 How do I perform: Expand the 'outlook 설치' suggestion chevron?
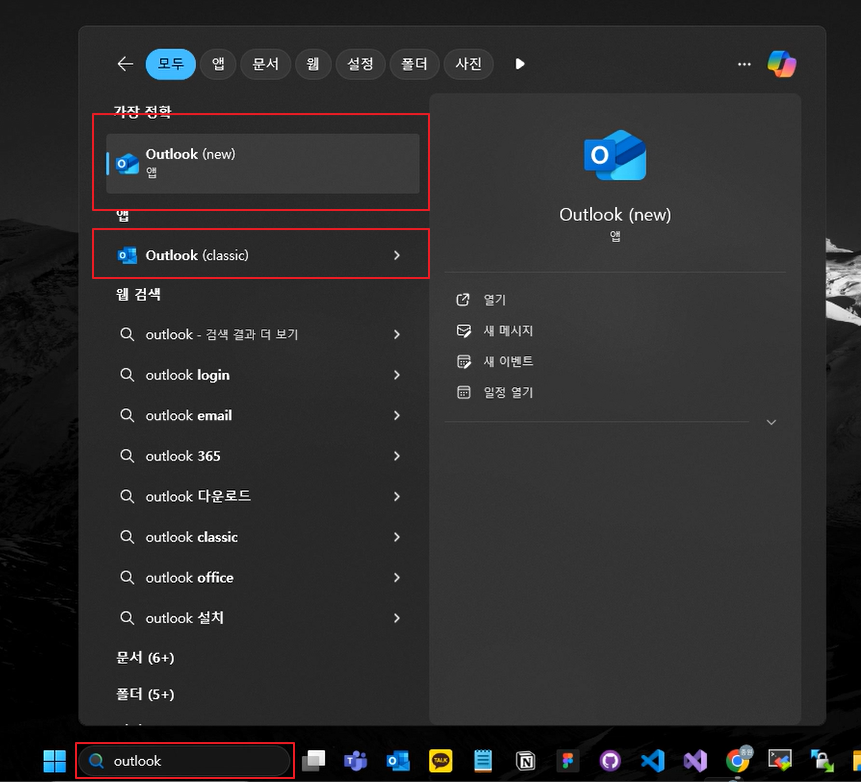click(x=397, y=618)
